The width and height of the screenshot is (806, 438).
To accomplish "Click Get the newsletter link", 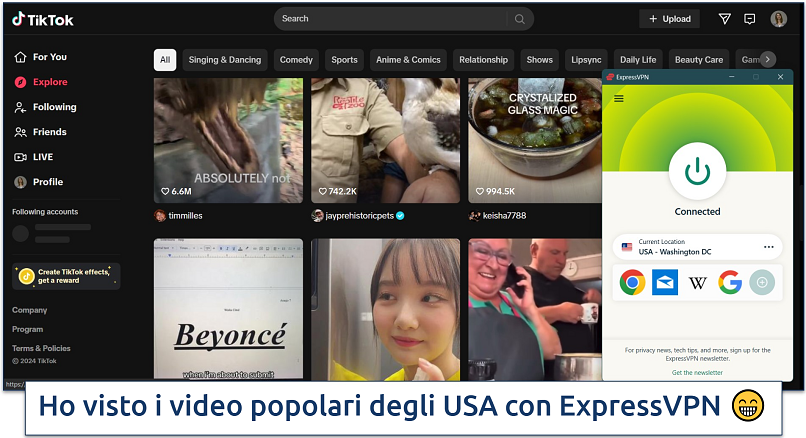I will pos(697,372).
